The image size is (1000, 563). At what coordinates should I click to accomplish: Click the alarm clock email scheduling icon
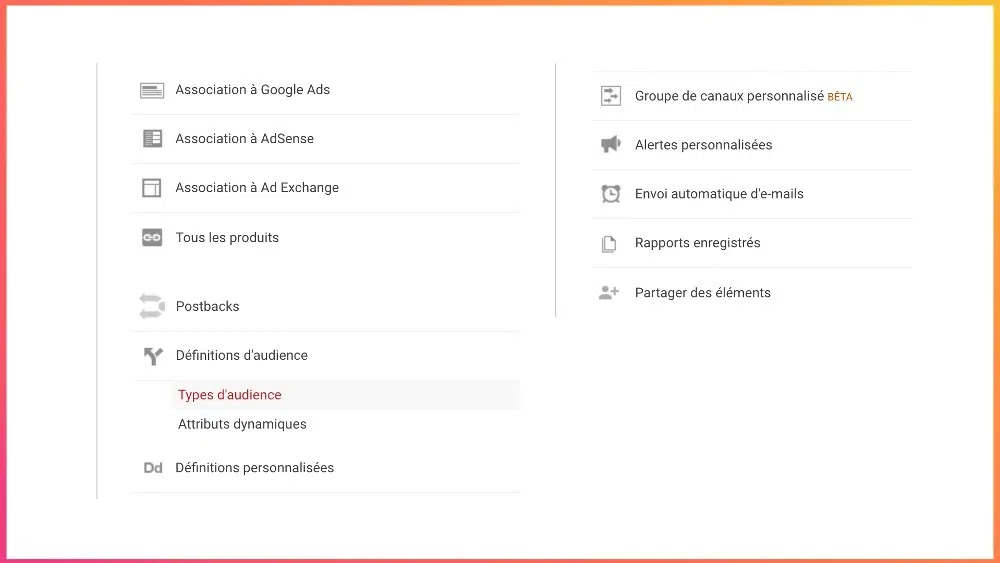(611, 194)
